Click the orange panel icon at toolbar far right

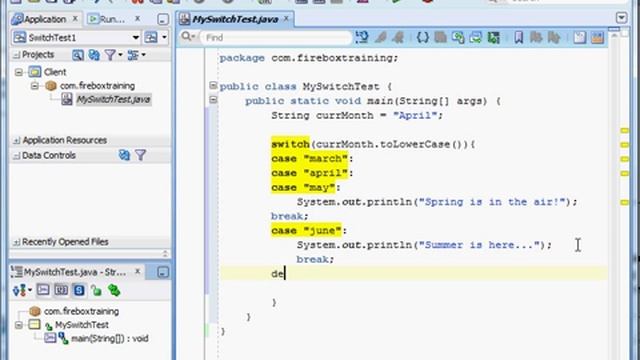[598, 38]
